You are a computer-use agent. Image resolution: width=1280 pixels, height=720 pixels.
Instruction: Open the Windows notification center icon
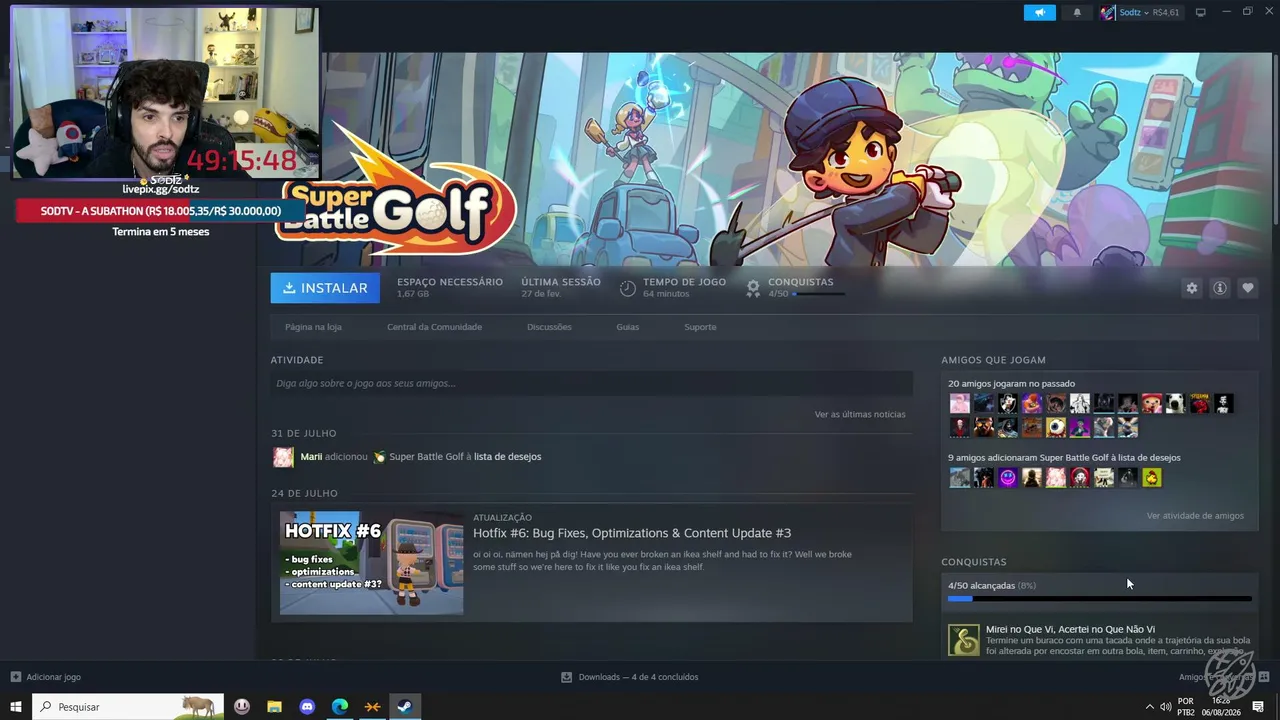(1258, 707)
